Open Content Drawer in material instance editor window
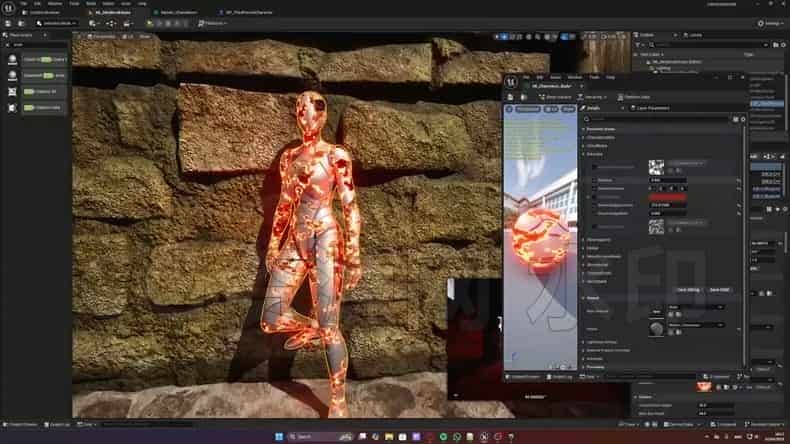The height and width of the screenshot is (444, 790). (x=524, y=377)
